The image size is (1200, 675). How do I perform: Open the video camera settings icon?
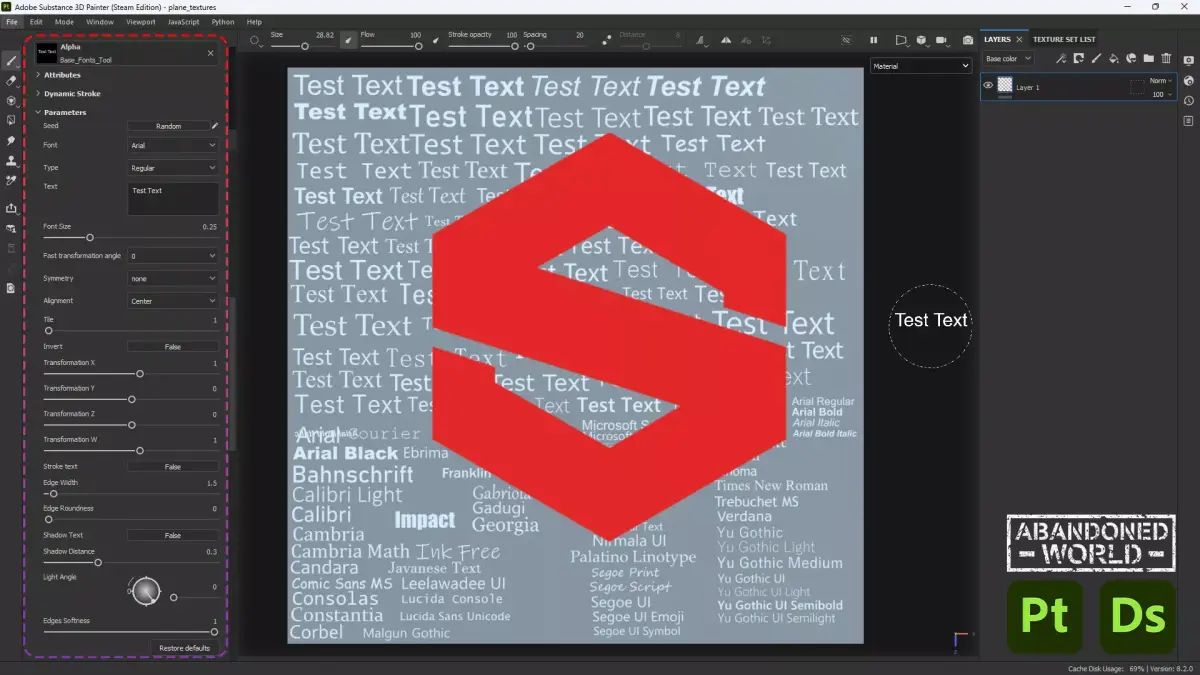pyautogui.click(x=943, y=40)
